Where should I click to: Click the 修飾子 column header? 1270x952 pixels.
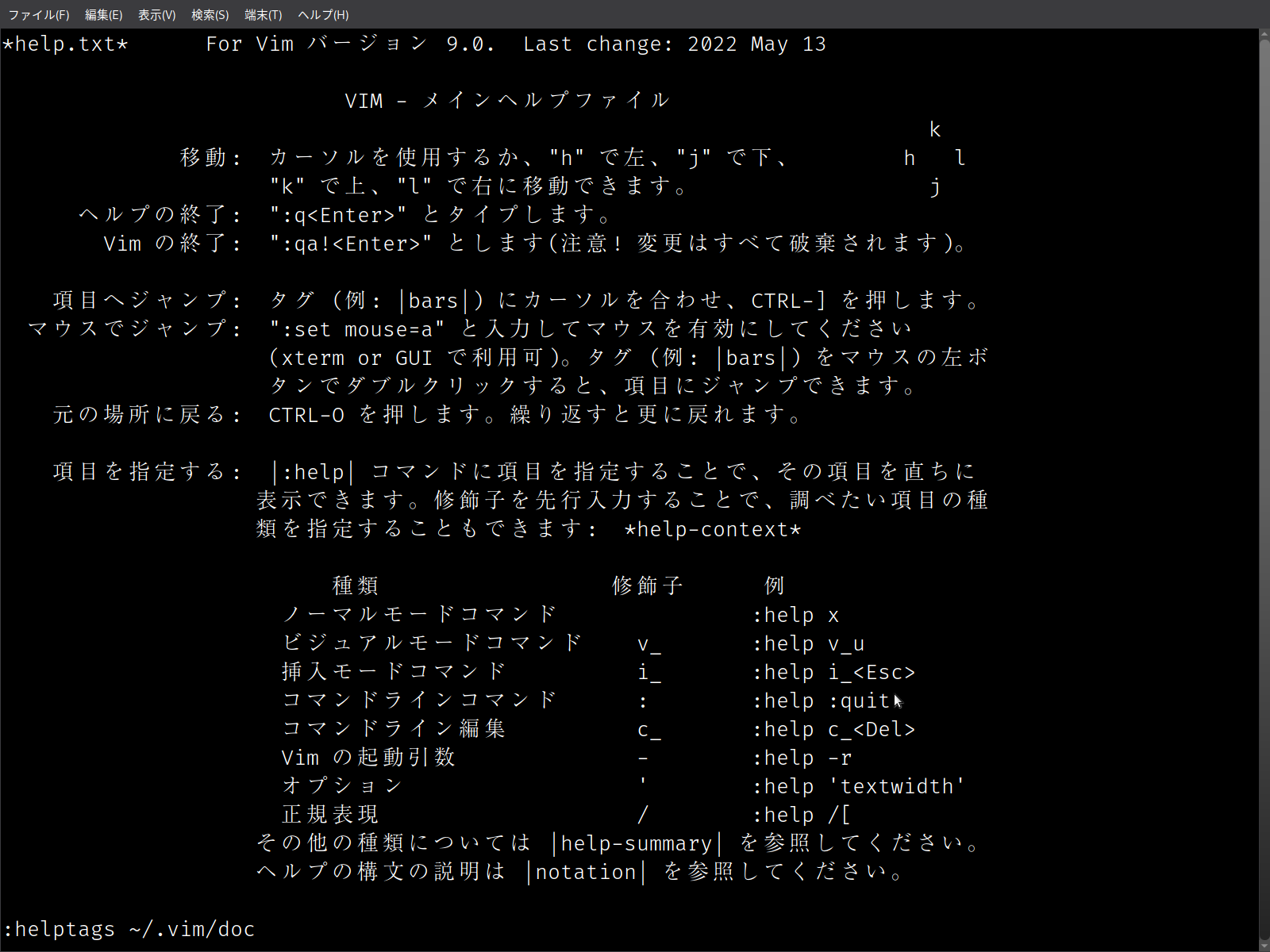[x=649, y=586]
